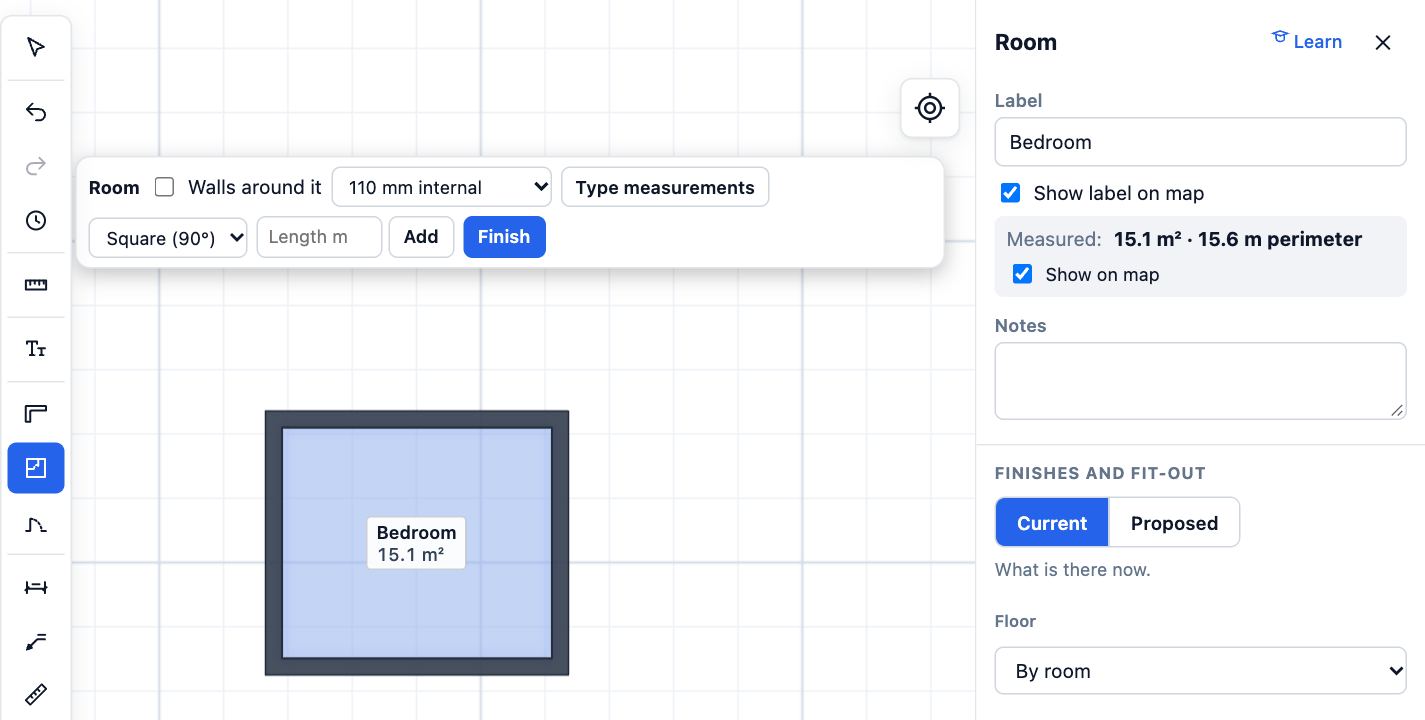Choose the diagonal ruler tool at bottom

click(36, 694)
